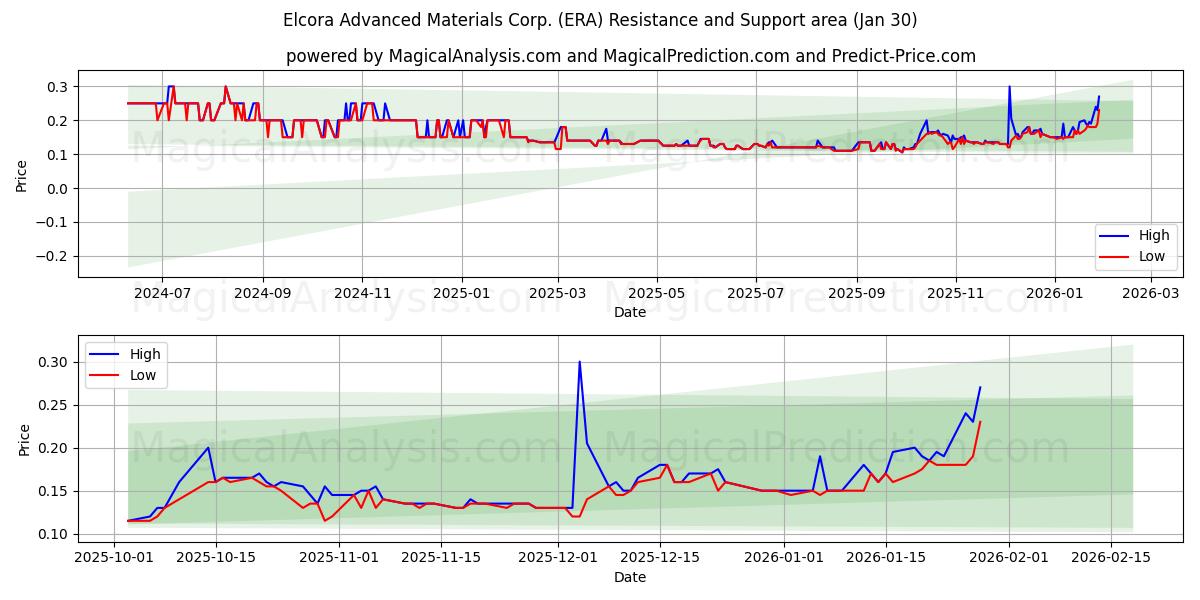This screenshot has width=1200, height=600.
Task: Click the '2025-01' x-axis label
Action: (x=461, y=294)
